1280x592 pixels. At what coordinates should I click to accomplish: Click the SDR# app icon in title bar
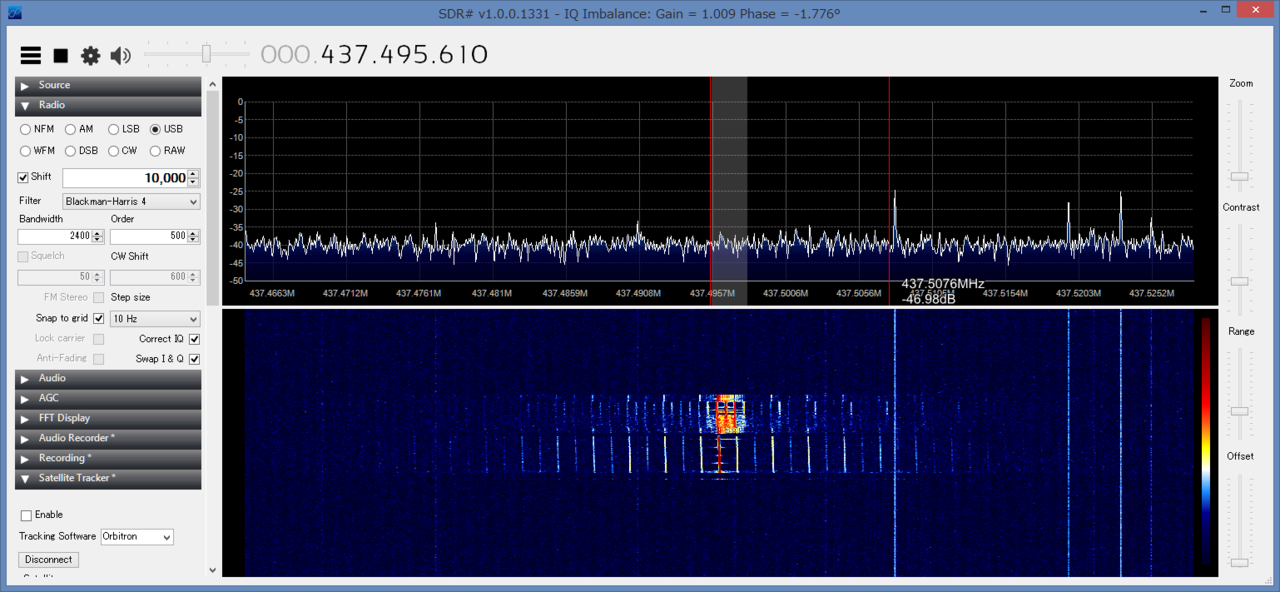tap(13, 13)
